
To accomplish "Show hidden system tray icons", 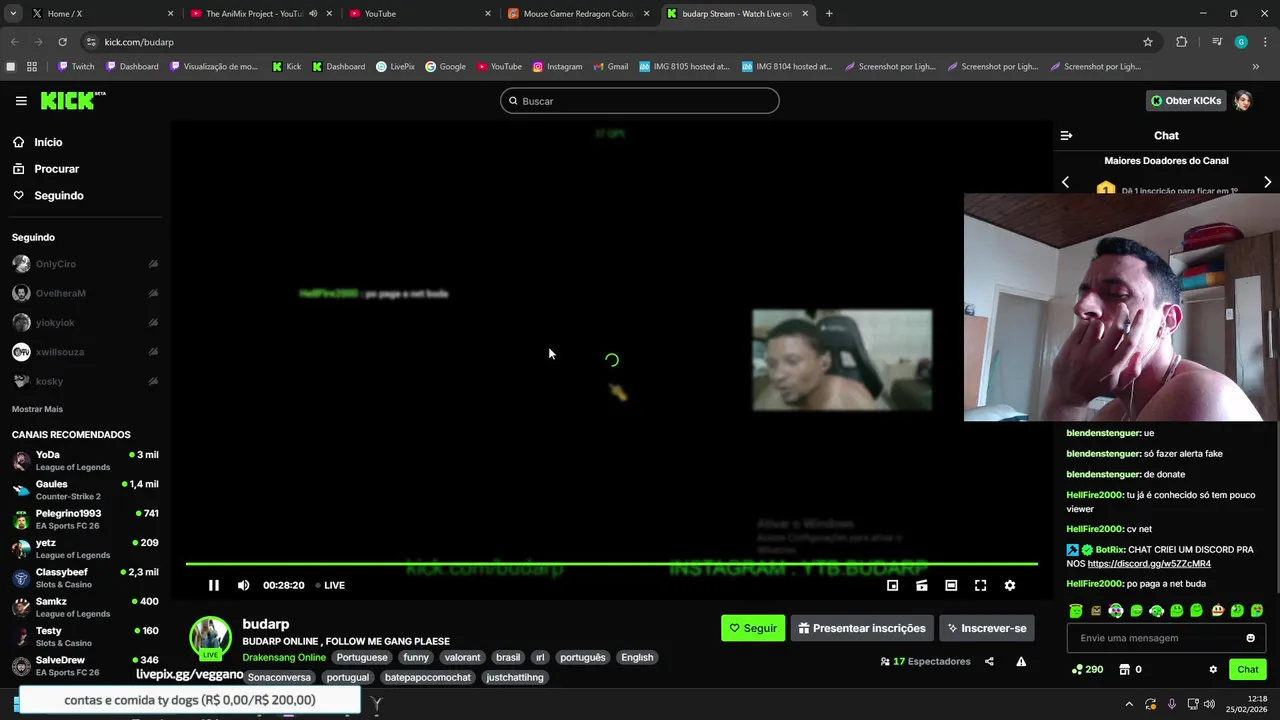I will pos(1129,704).
